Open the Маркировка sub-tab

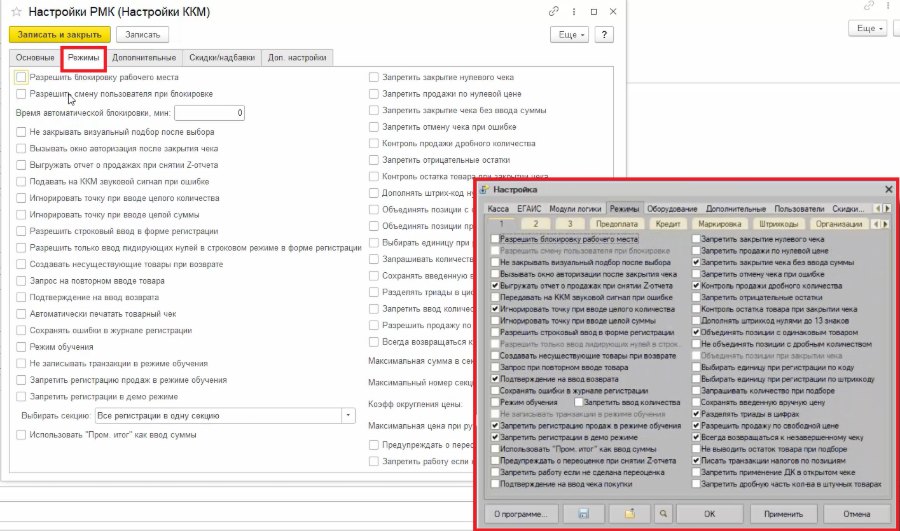720,224
